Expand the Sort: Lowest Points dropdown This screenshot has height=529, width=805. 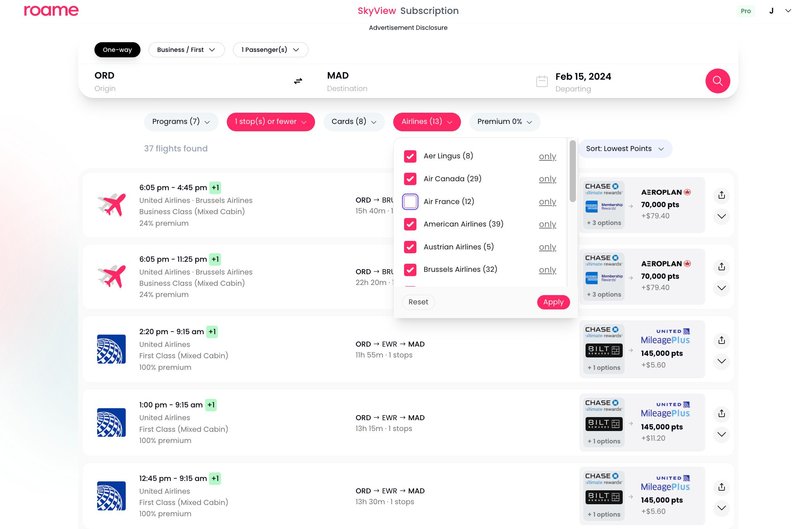[628, 149]
